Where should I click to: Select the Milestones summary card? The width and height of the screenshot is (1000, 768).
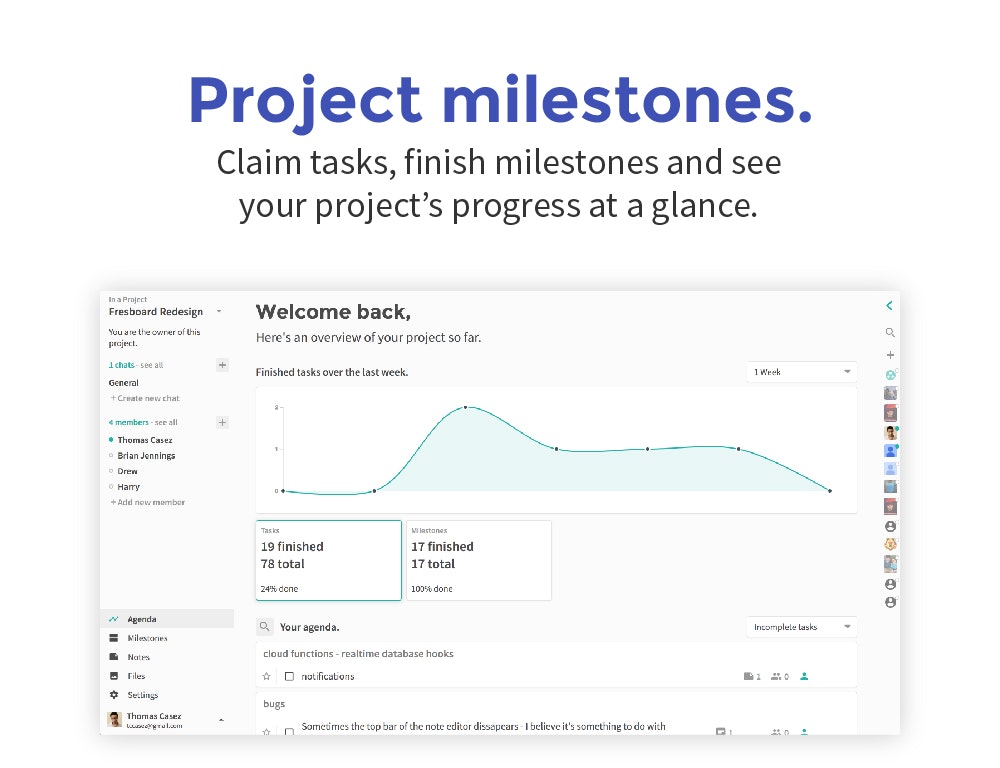click(x=479, y=560)
